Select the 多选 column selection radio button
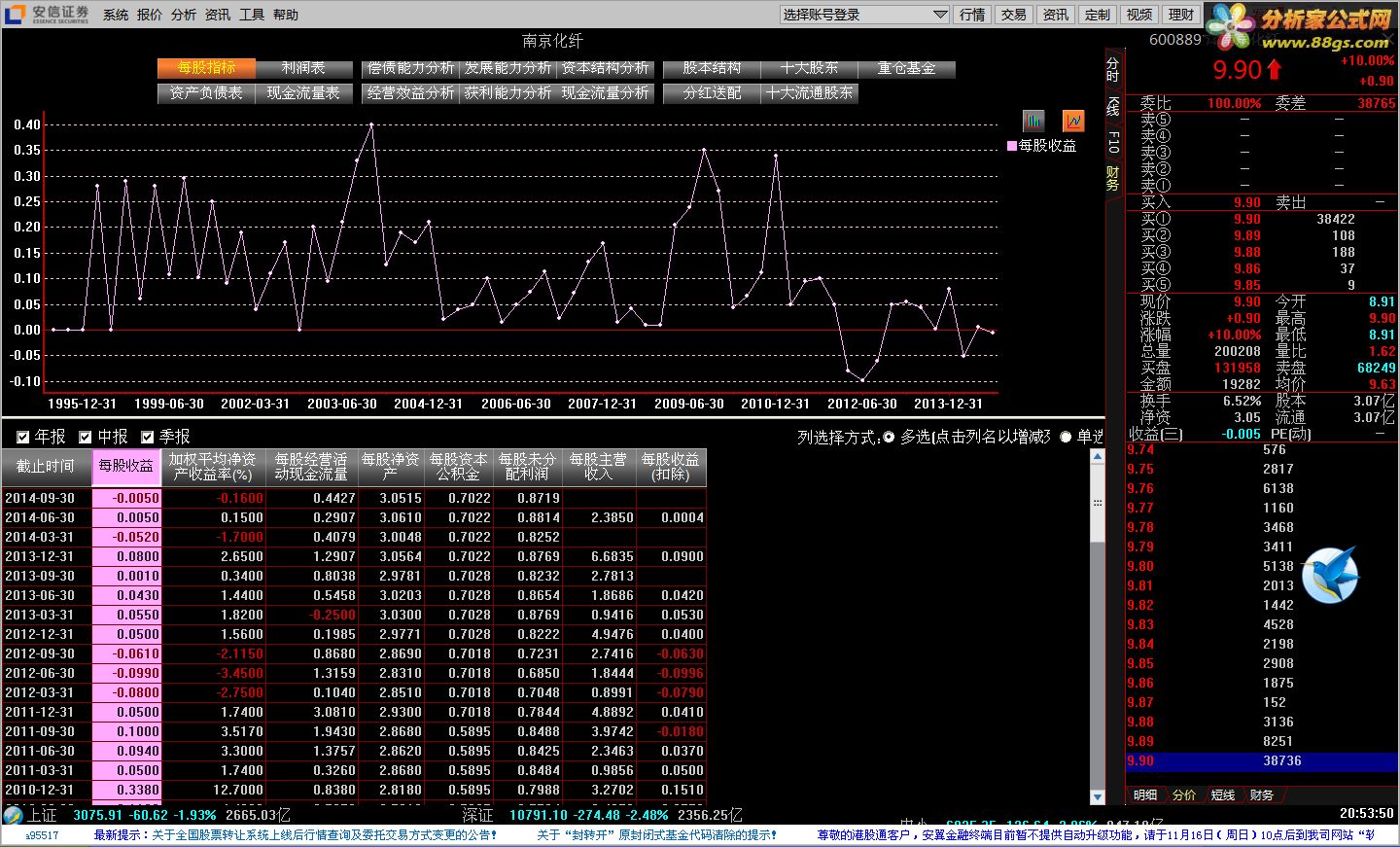The image size is (1400, 847). tap(889, 438)
